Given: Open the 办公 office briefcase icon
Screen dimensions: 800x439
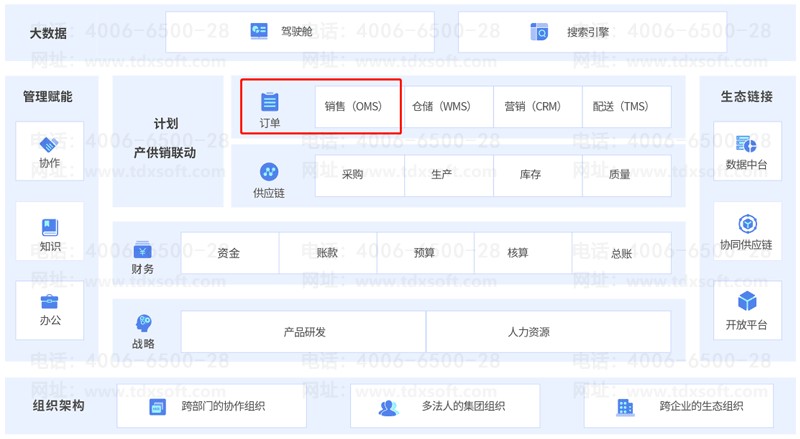Looking at the screenshot, I should [49, 302].
